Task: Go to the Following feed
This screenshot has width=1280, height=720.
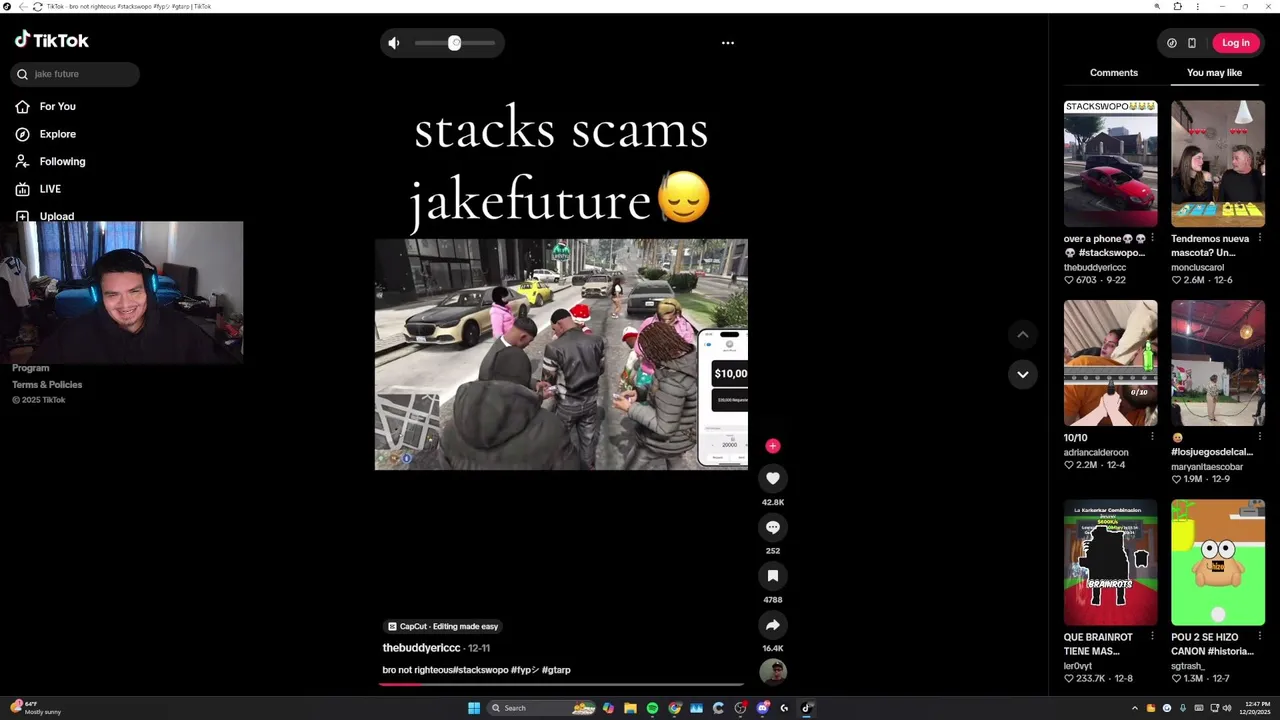Action: [x=62, y=161]
